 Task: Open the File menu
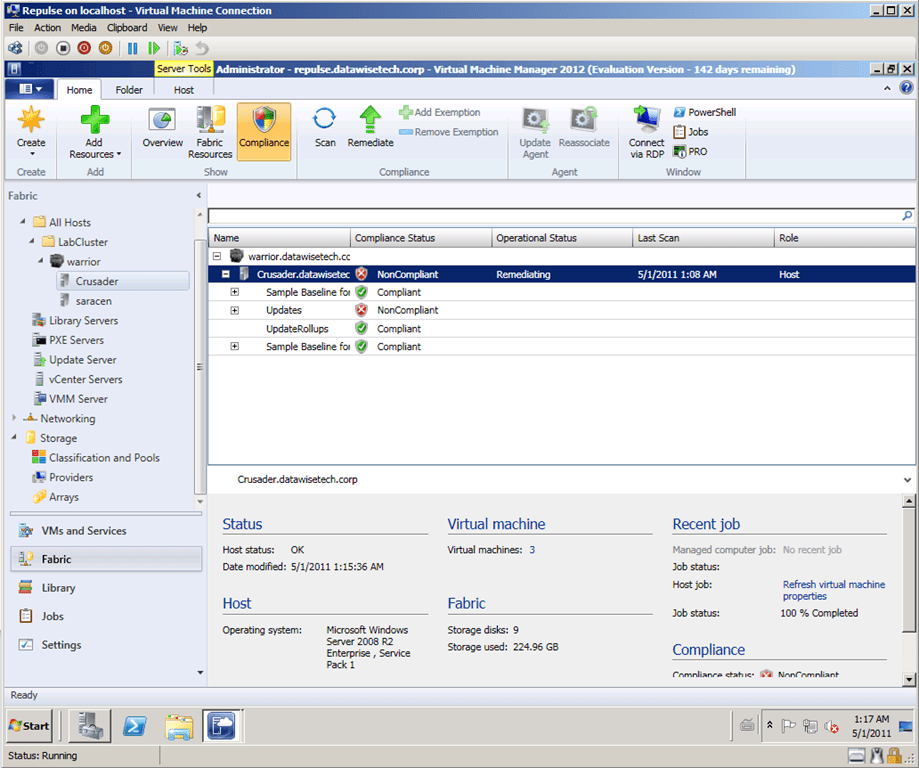16,28
